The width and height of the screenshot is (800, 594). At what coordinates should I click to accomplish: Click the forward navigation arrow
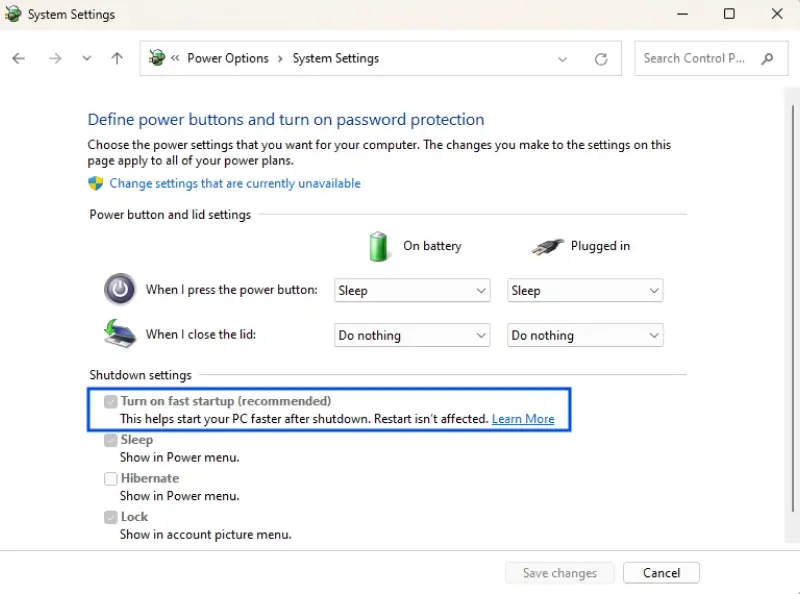tap(55, 58)
